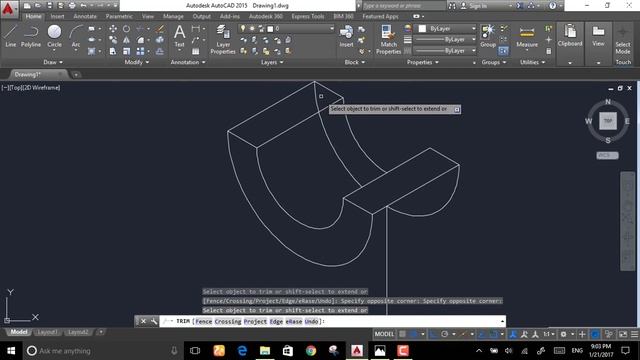The image size is (640, 360).
Task: Click the Sign In button
Action: pos(474,6)
